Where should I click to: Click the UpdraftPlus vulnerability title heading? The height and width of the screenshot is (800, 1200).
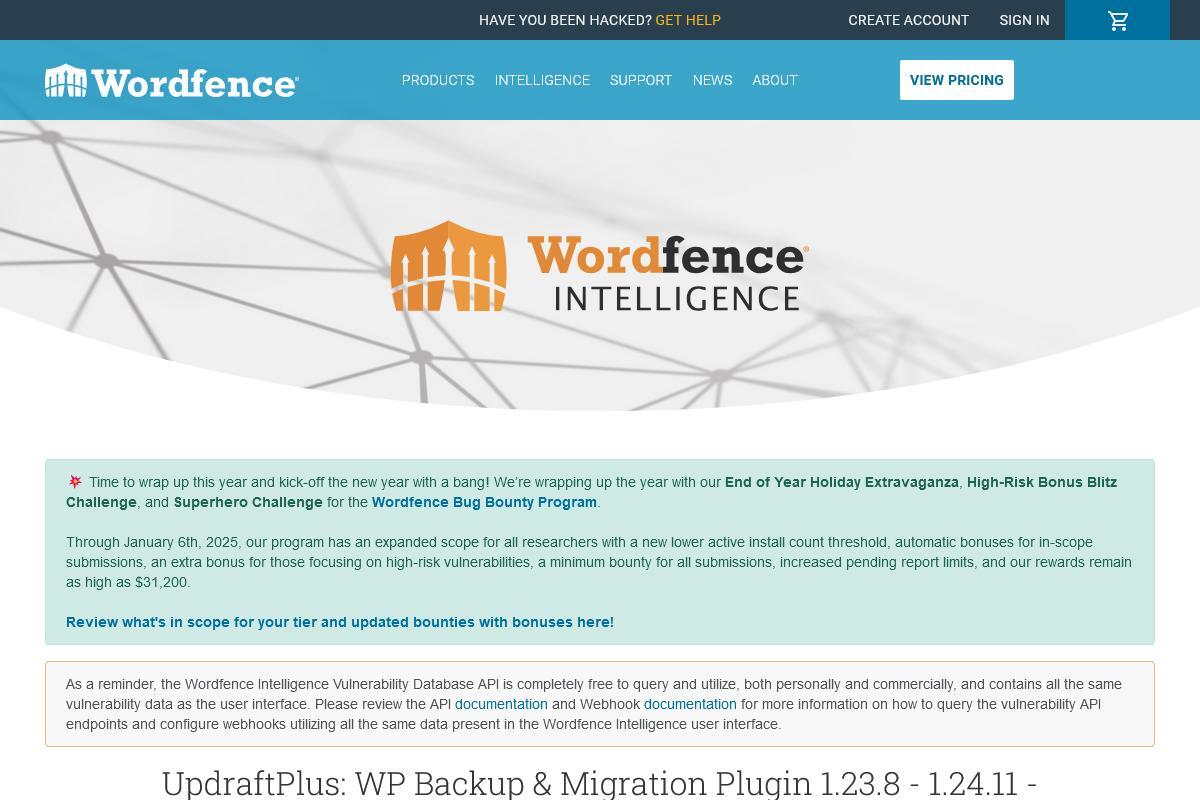click(x=600, y=783)
